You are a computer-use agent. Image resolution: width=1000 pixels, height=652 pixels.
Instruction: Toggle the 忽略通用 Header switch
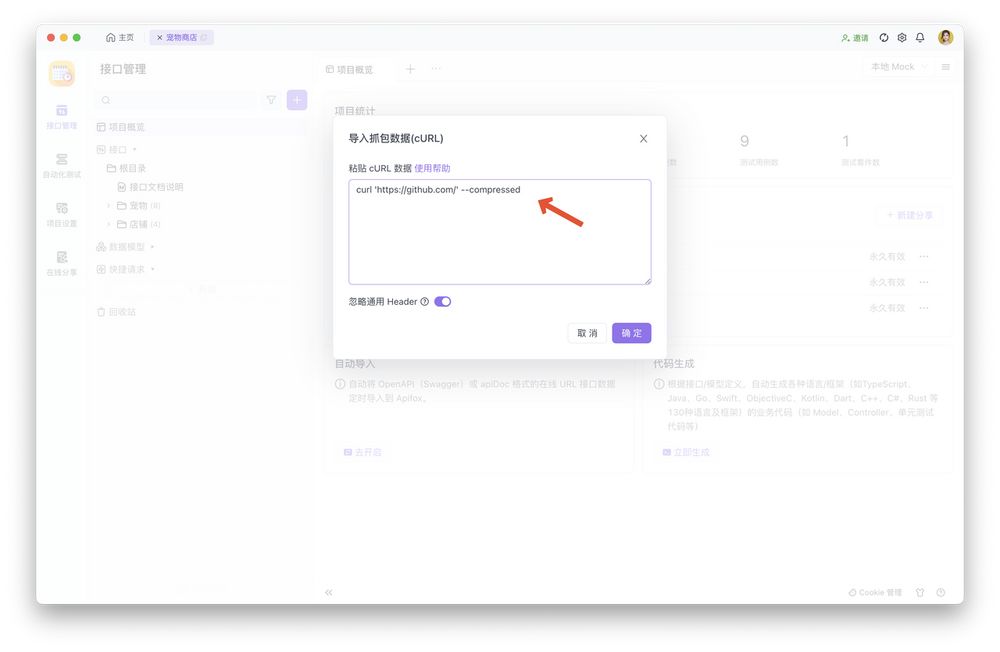442,302
